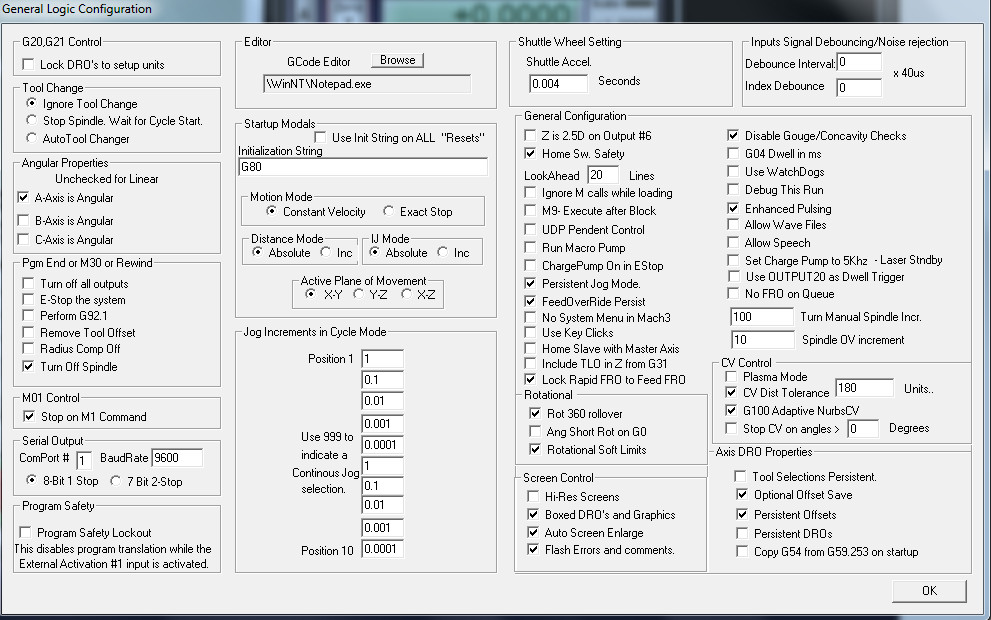Click Browse for GCode Editor
Image resolution: width=991 pixels, height=620 pixels.
(397, 60)
